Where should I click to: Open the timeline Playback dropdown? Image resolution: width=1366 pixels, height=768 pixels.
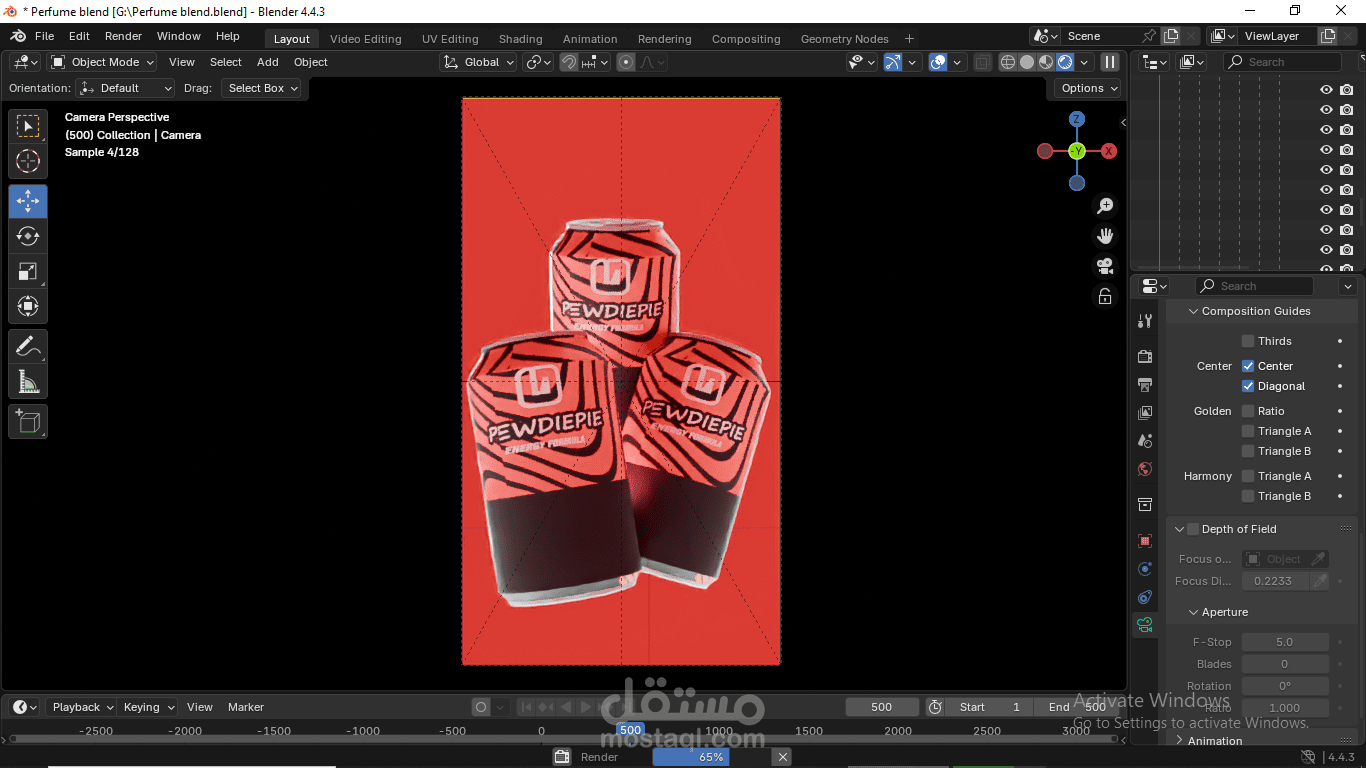tap(82, 707)
